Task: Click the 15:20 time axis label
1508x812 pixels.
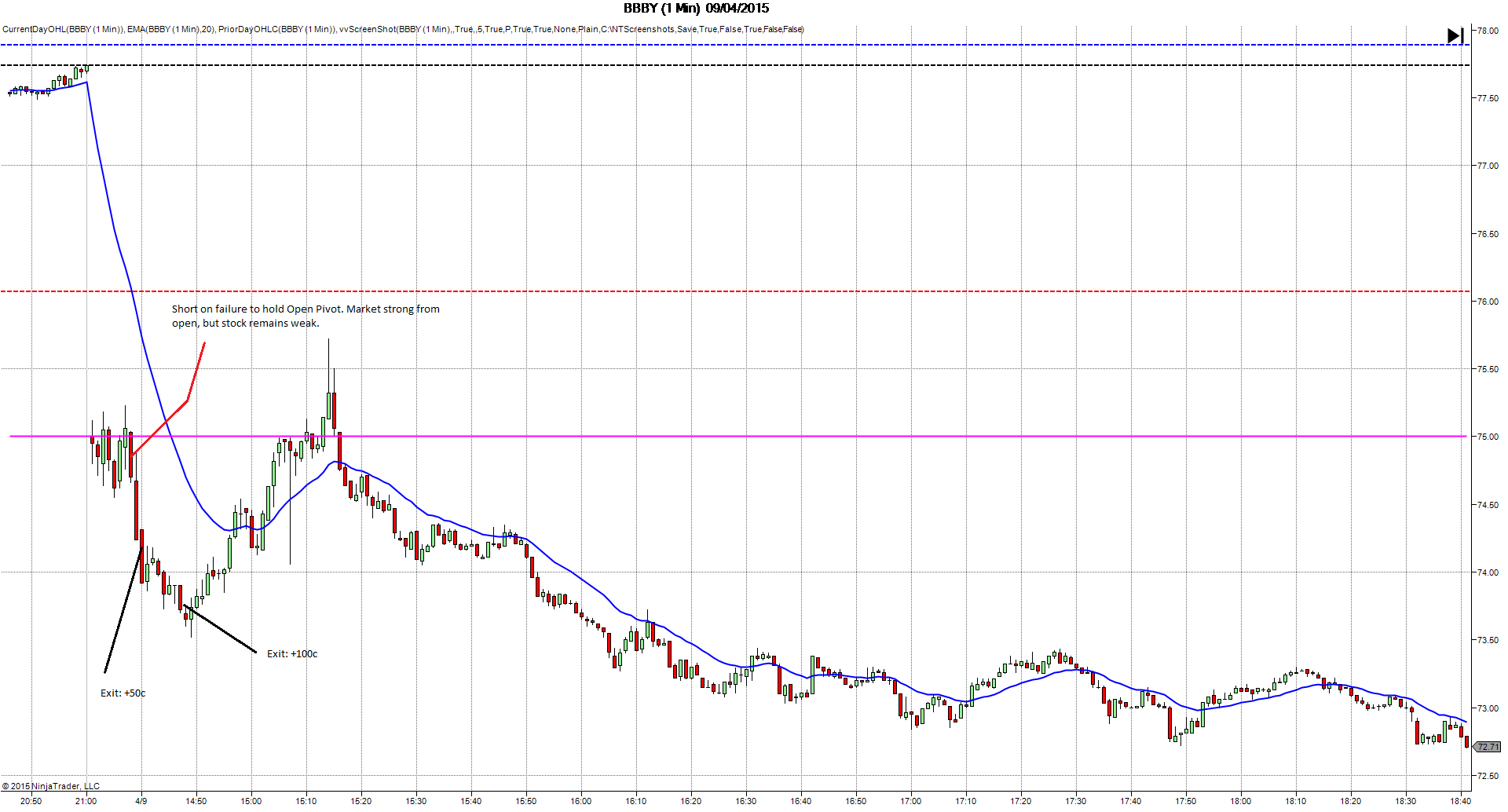Action: click(x=361, y=801)
